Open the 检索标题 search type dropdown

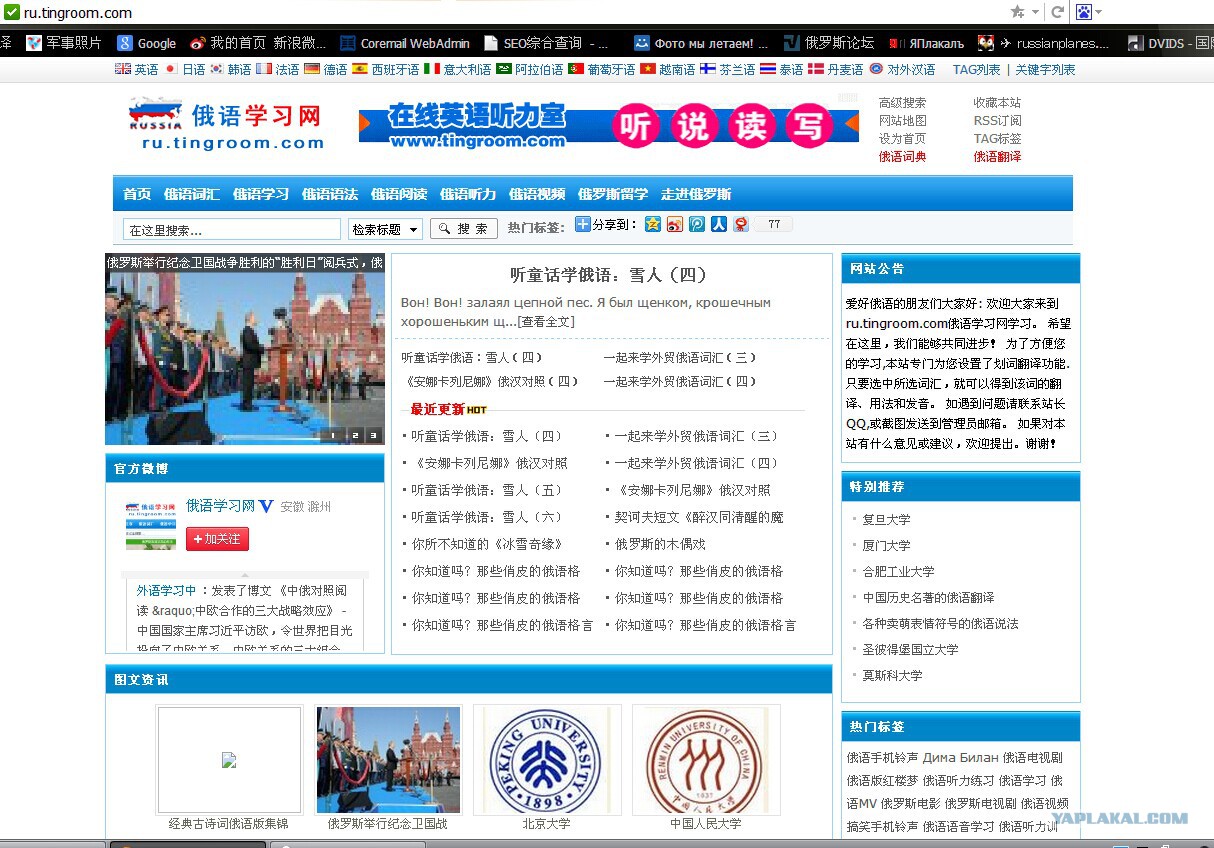click(x=385, y=229)
